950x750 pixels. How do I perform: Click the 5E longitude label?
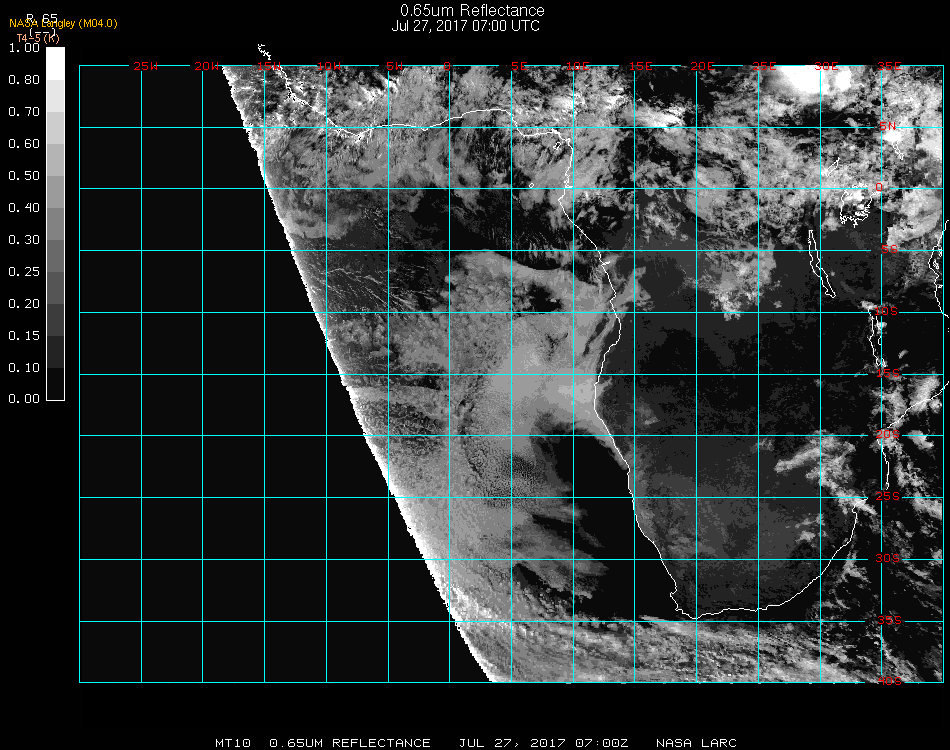pos(519,66)
